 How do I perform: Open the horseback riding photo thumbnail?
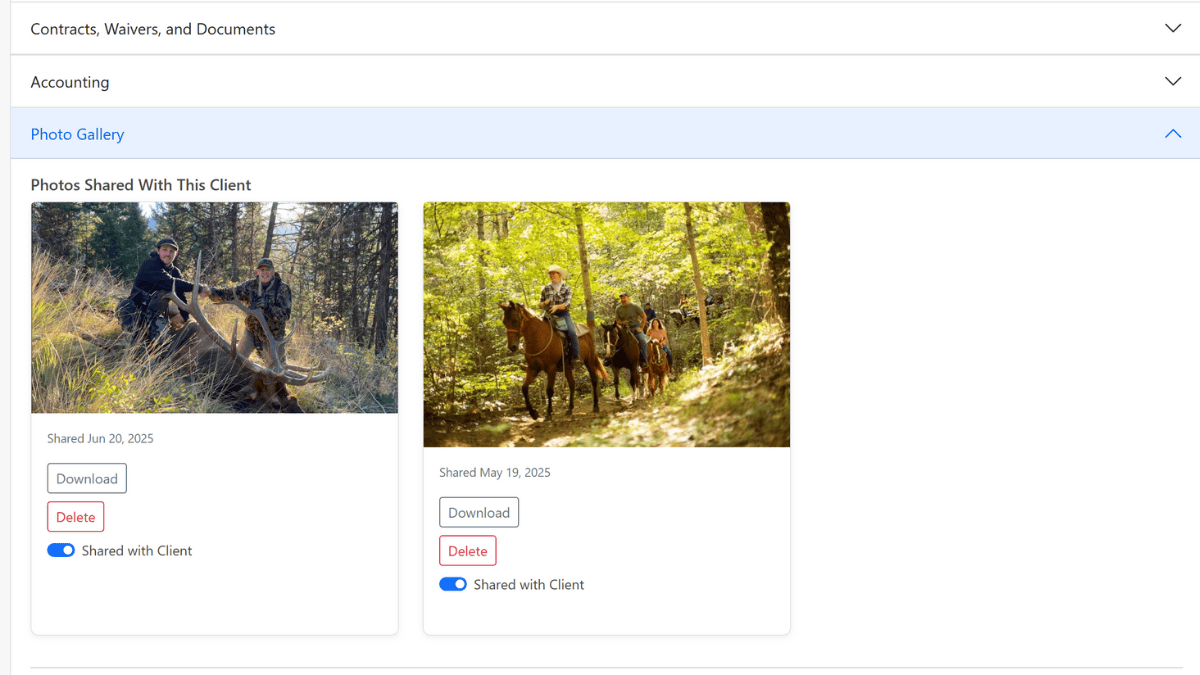coord(606,325)
